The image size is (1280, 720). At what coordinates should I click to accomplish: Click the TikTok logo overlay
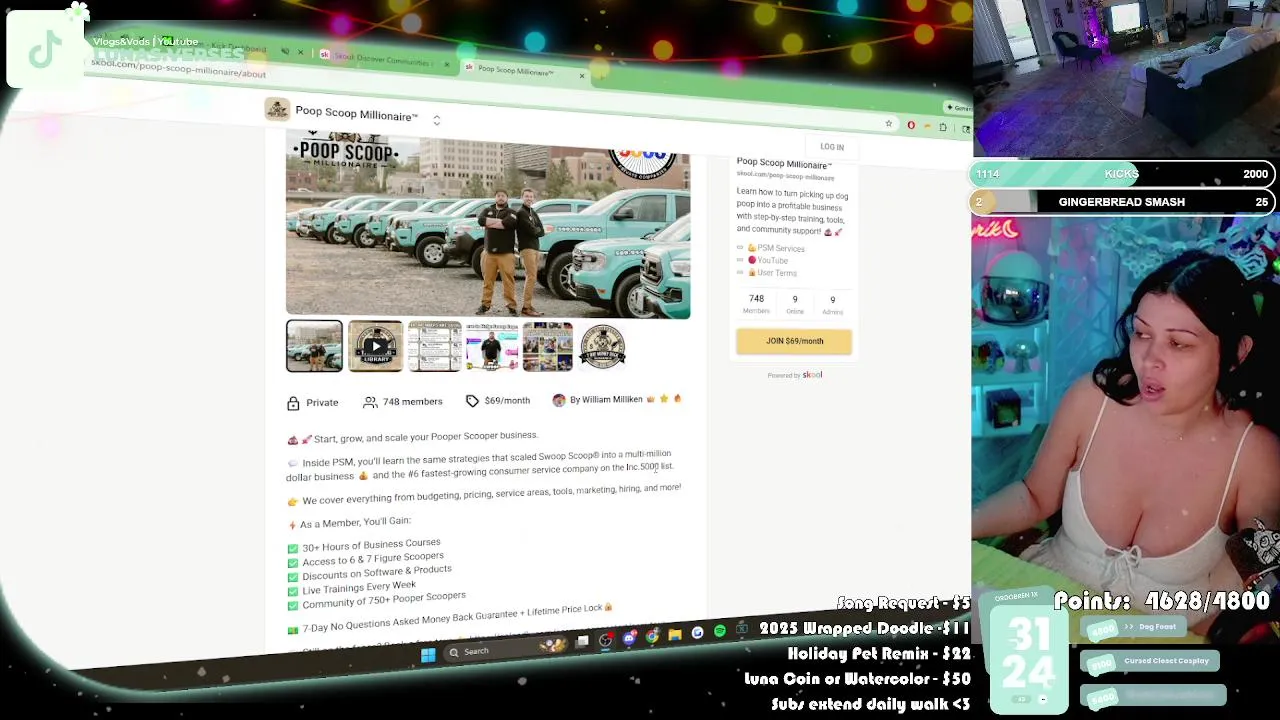click(x=45, y=50)
